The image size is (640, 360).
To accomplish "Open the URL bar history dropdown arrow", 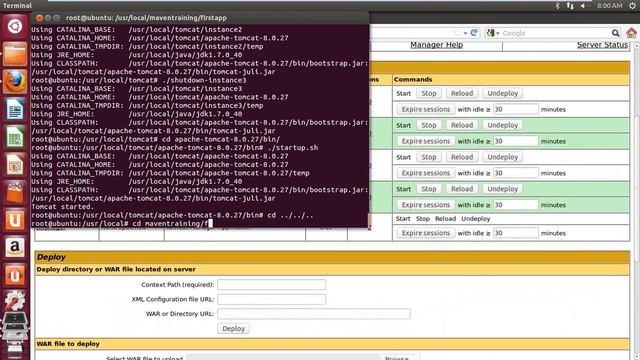I will (x=465, y=33).
